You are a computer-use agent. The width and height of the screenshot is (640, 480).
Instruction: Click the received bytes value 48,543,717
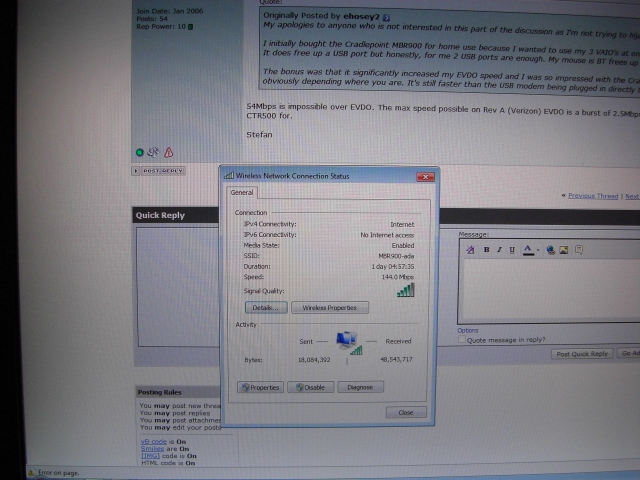coord(396,360)
